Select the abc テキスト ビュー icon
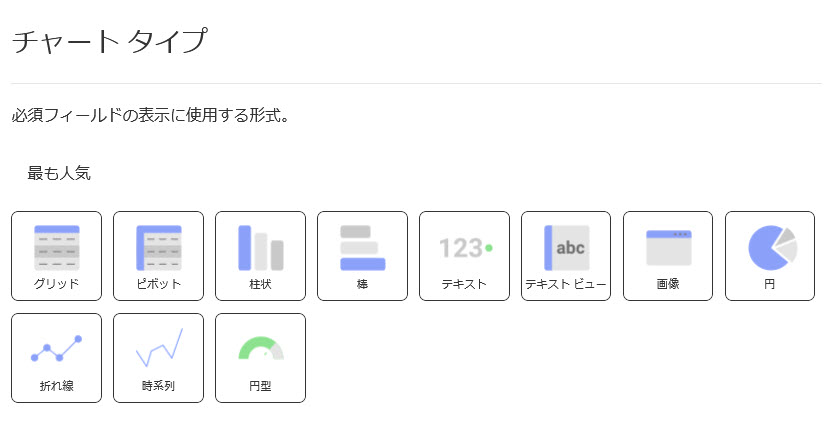 coord(566,247)
